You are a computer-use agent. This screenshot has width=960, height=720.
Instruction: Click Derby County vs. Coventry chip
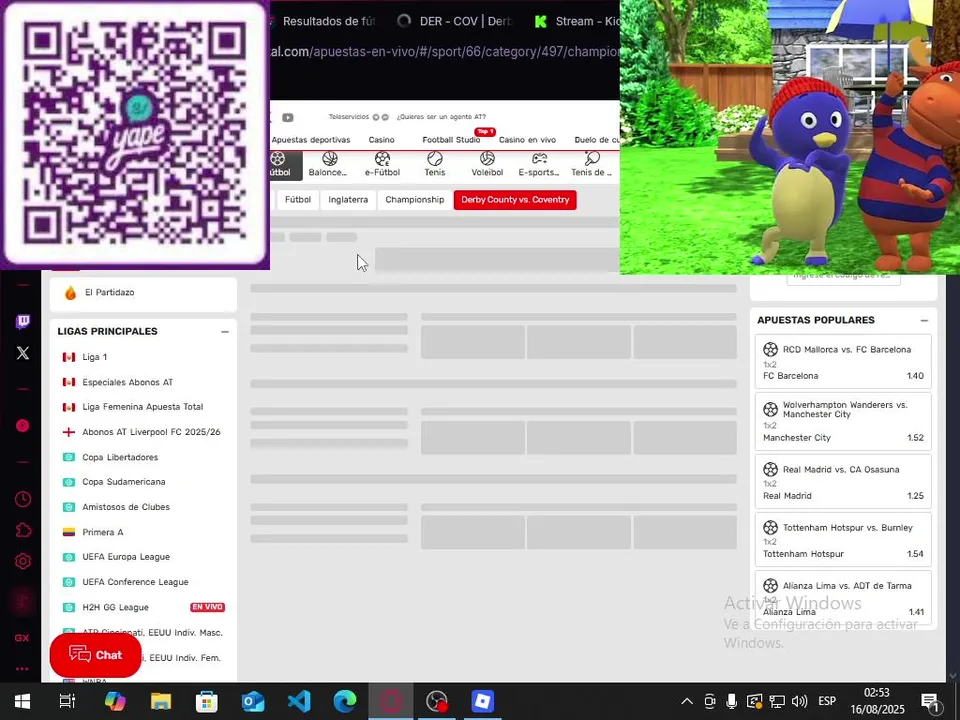(515, 200)
